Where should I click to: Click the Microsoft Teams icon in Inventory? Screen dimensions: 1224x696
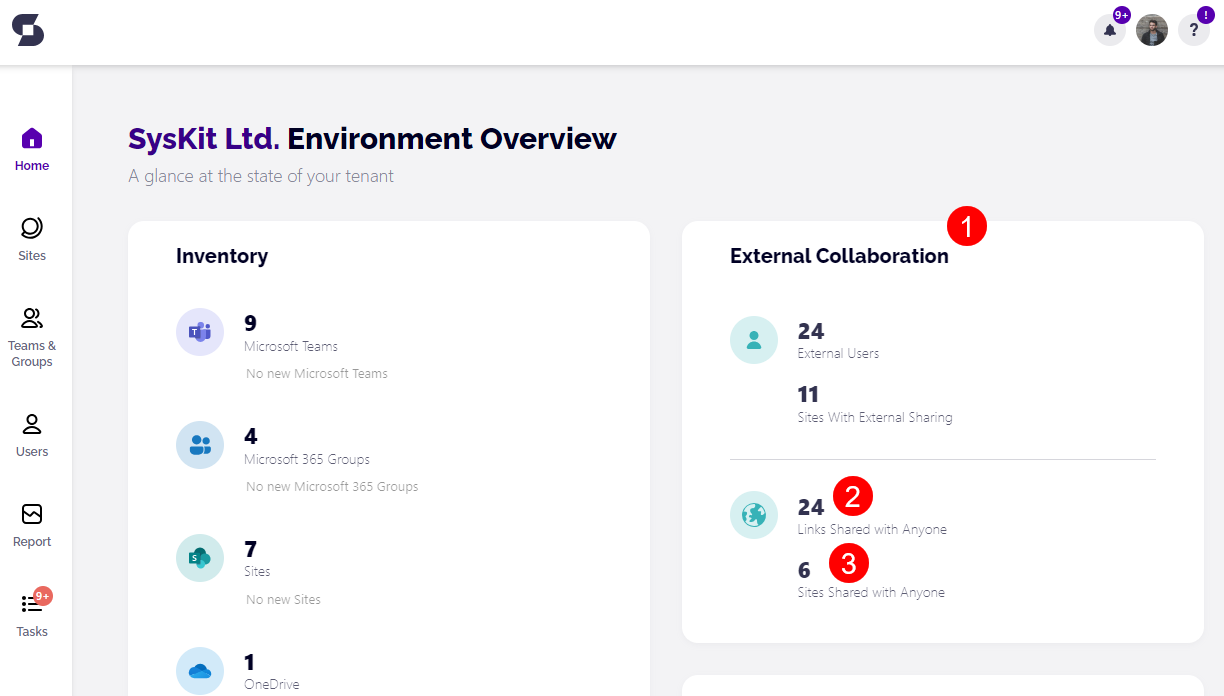199,331
